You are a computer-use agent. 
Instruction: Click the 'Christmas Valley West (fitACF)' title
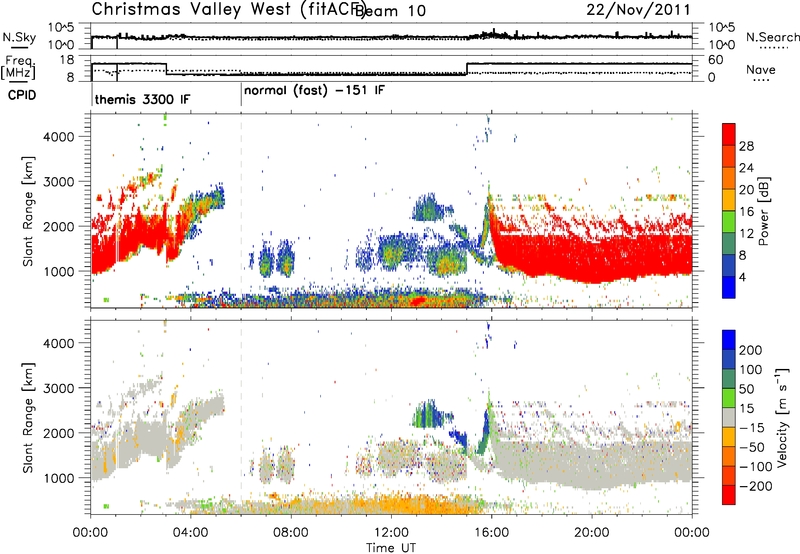pos(228,9)
